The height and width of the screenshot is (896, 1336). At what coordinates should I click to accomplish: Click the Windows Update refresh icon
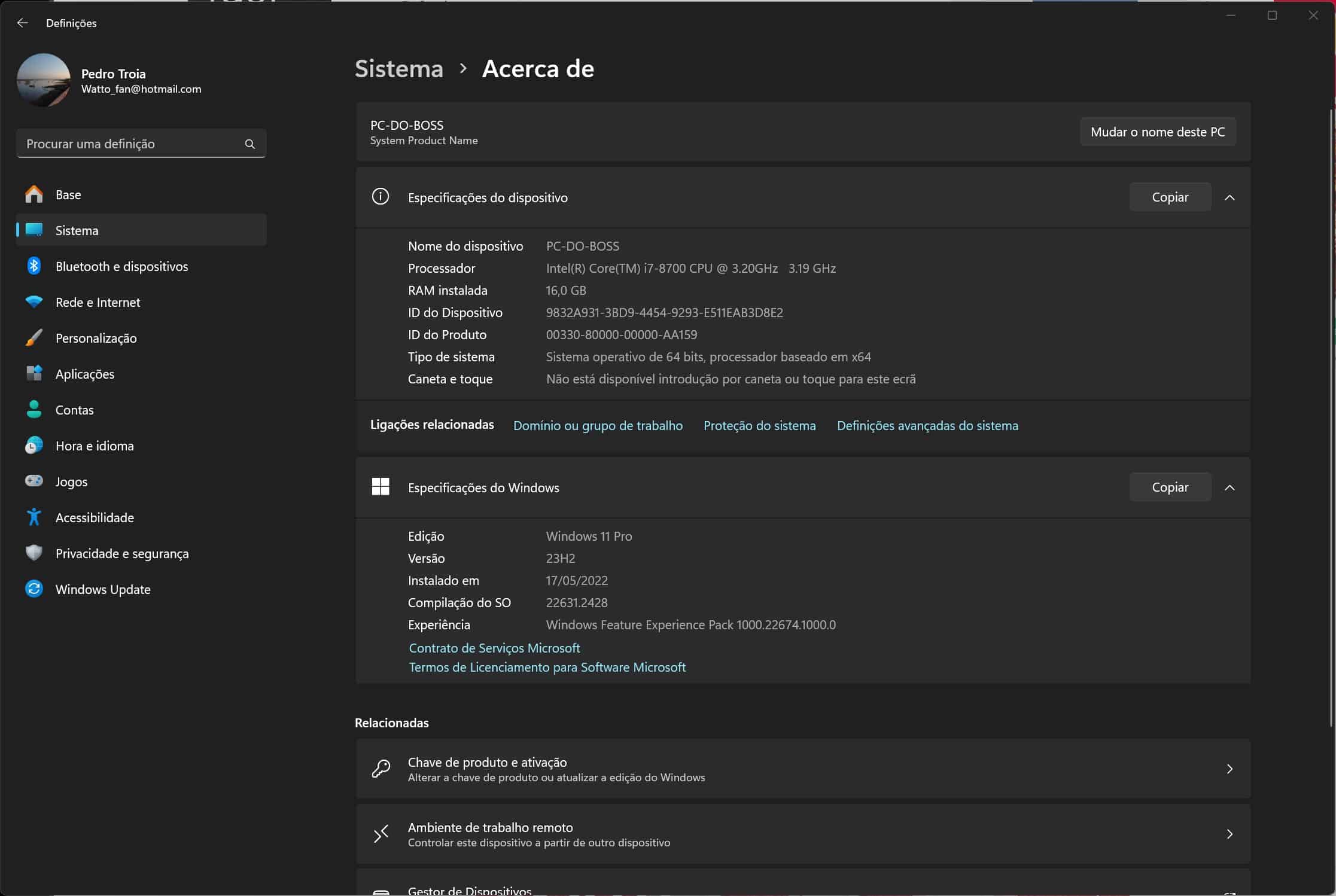pyautogui.click(x=34, y=589)
